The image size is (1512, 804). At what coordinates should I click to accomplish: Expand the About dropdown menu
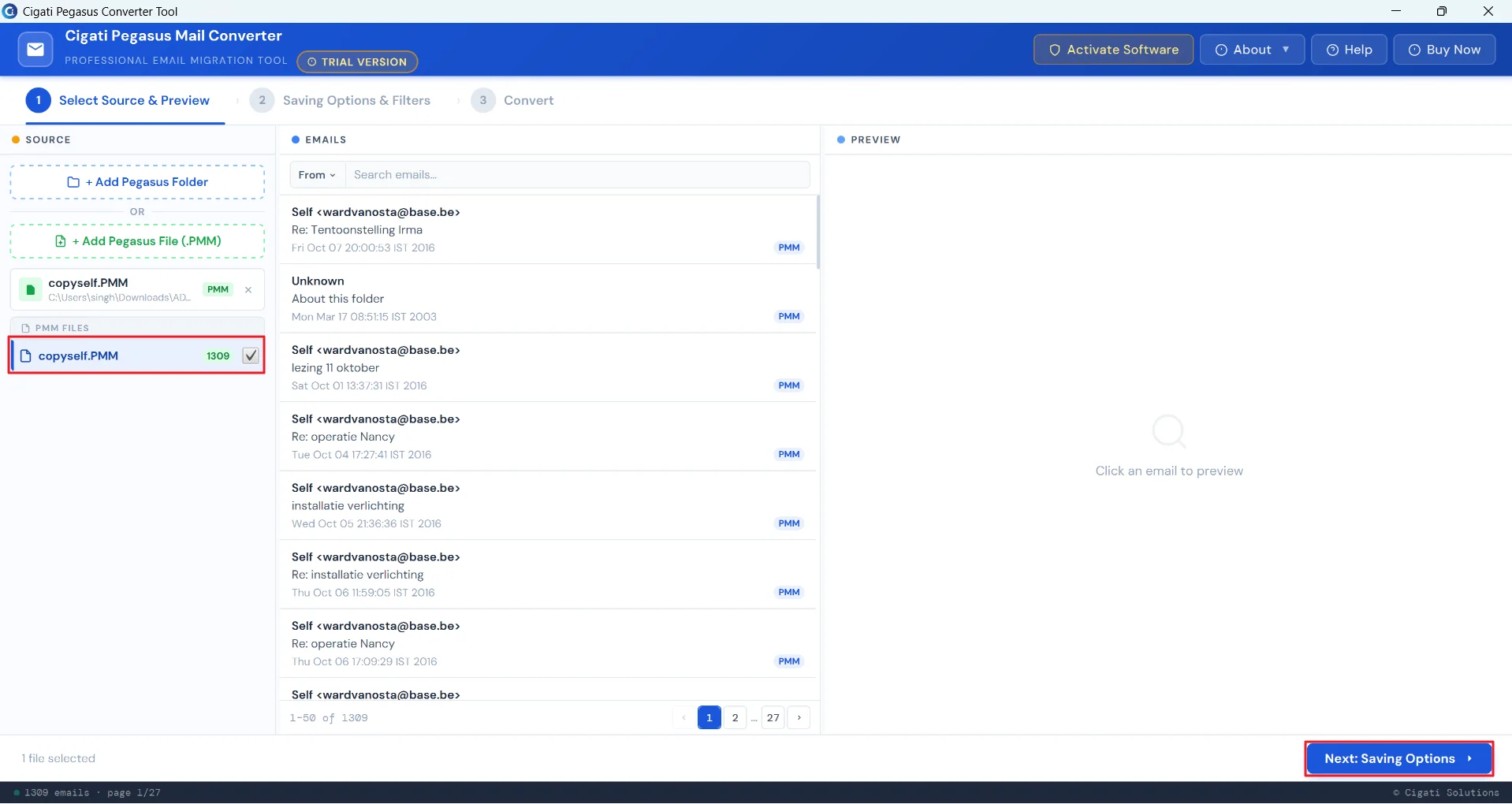(1252, 50)
